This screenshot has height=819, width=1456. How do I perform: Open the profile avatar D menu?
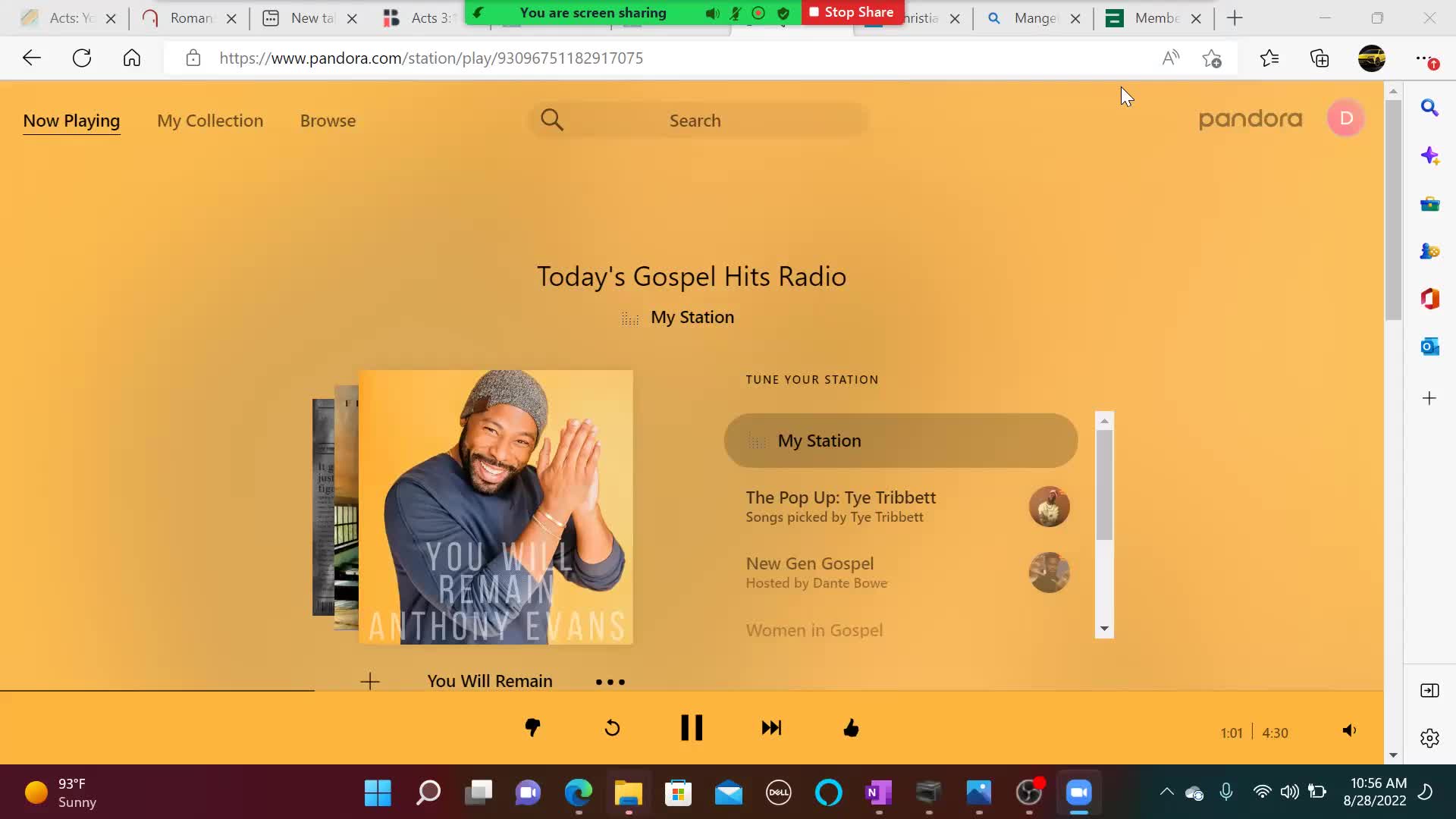[x=1346, y=118]
